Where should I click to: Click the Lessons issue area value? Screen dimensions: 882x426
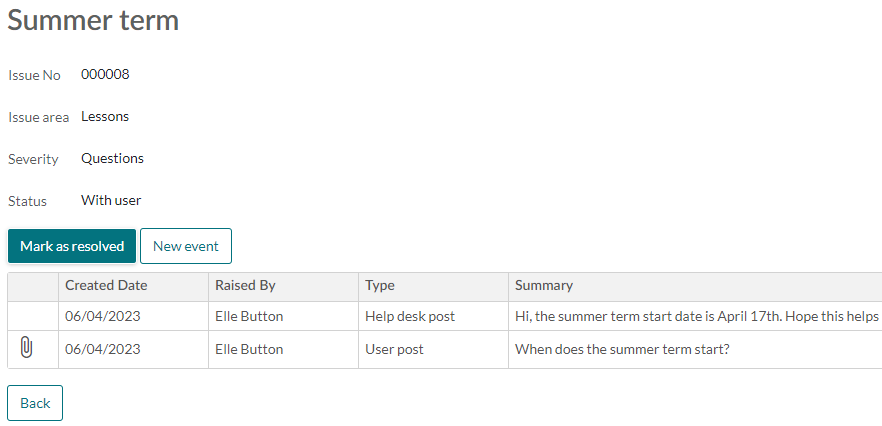(x=105, y=116)
